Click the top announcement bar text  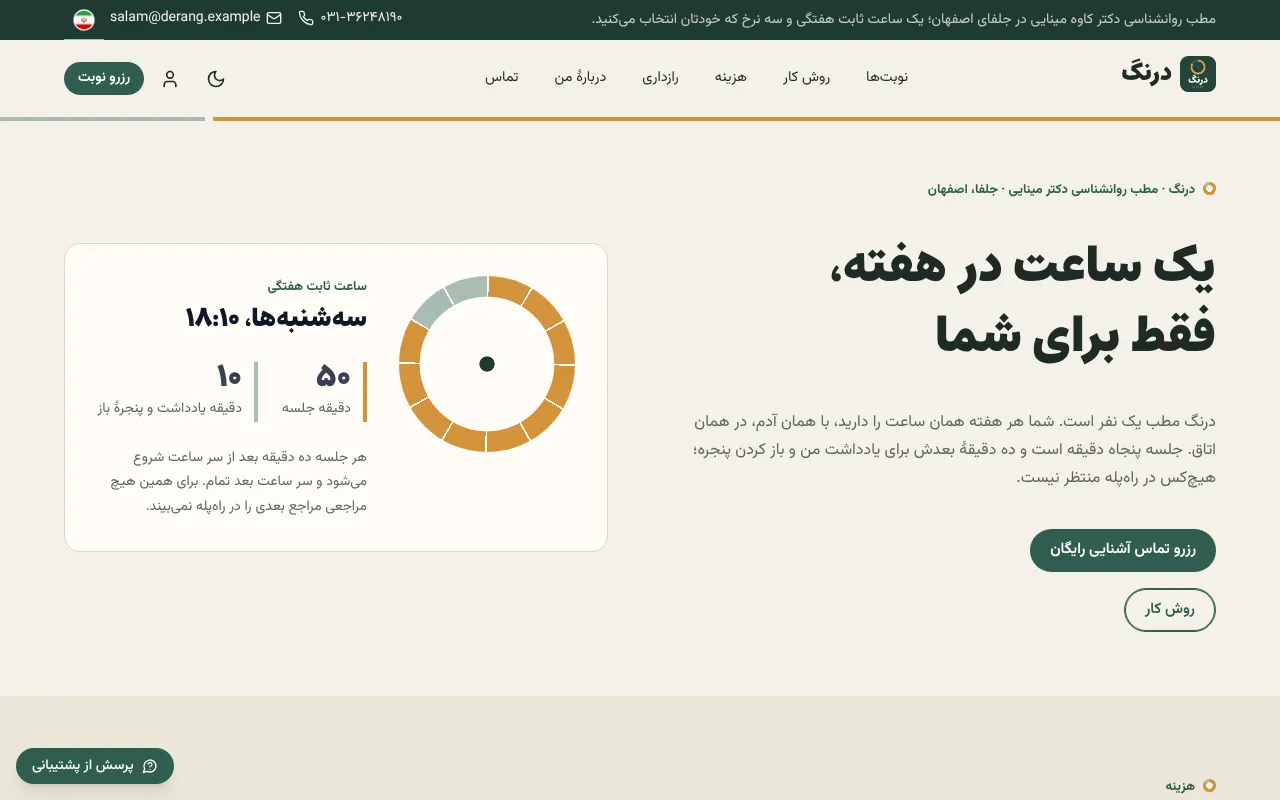pos(904,19)
